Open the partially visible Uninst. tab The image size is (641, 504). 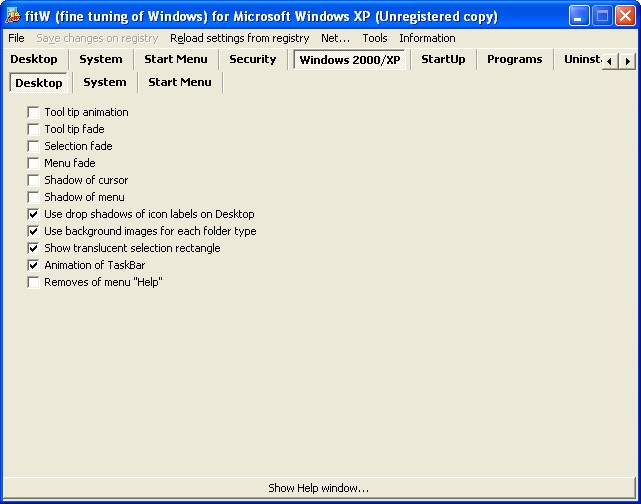[x=582, y=59]
